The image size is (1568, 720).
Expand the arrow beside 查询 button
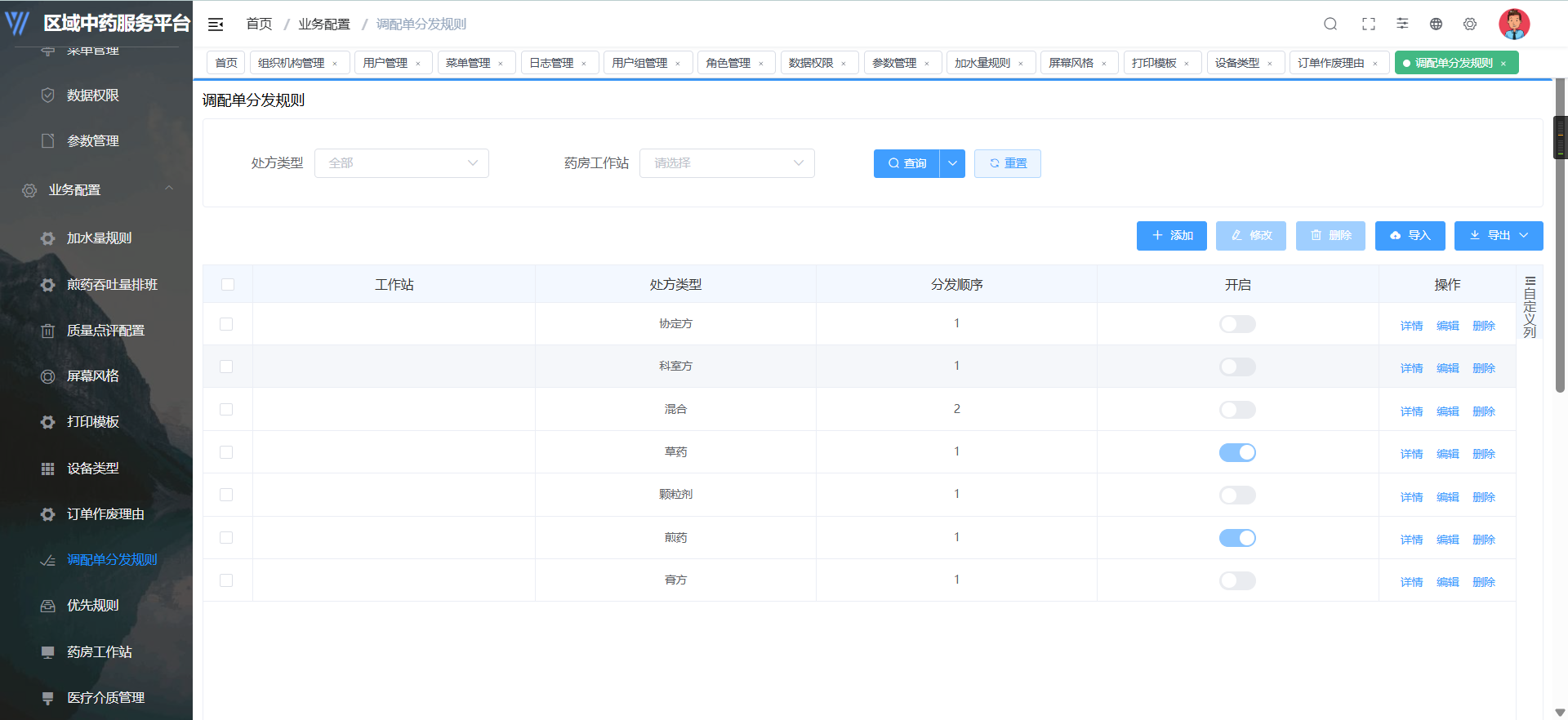tap(952, 163)
